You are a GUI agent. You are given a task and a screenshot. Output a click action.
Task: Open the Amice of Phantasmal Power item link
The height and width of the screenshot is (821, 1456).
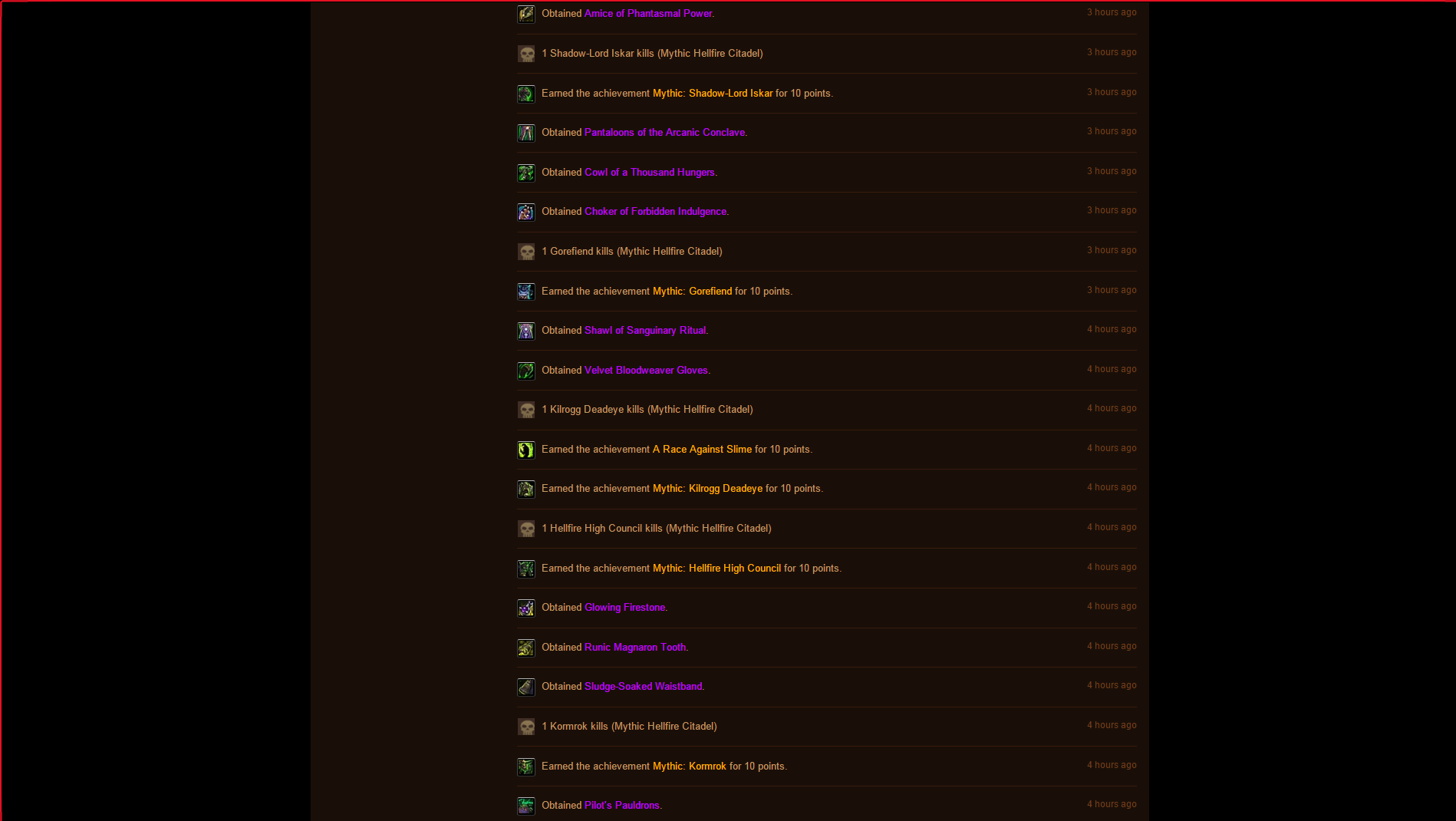648,14
